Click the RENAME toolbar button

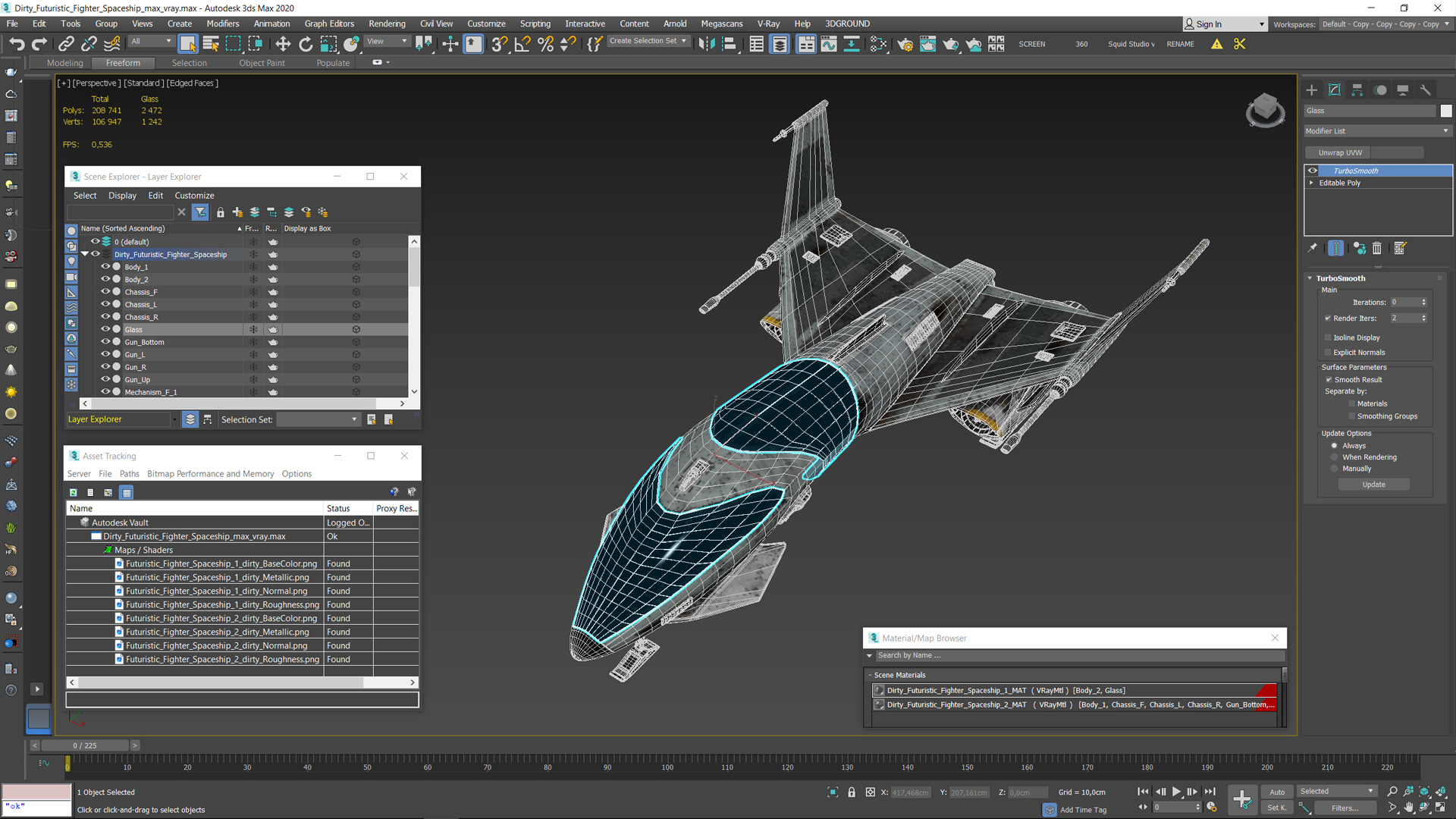(x=1180, y=44)
